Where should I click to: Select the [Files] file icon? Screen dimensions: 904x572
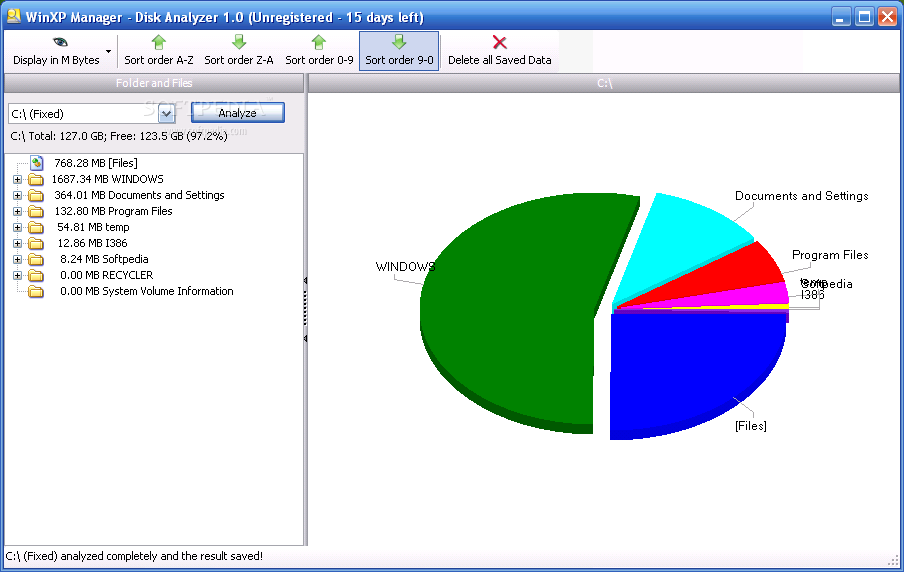coord(36,163)
